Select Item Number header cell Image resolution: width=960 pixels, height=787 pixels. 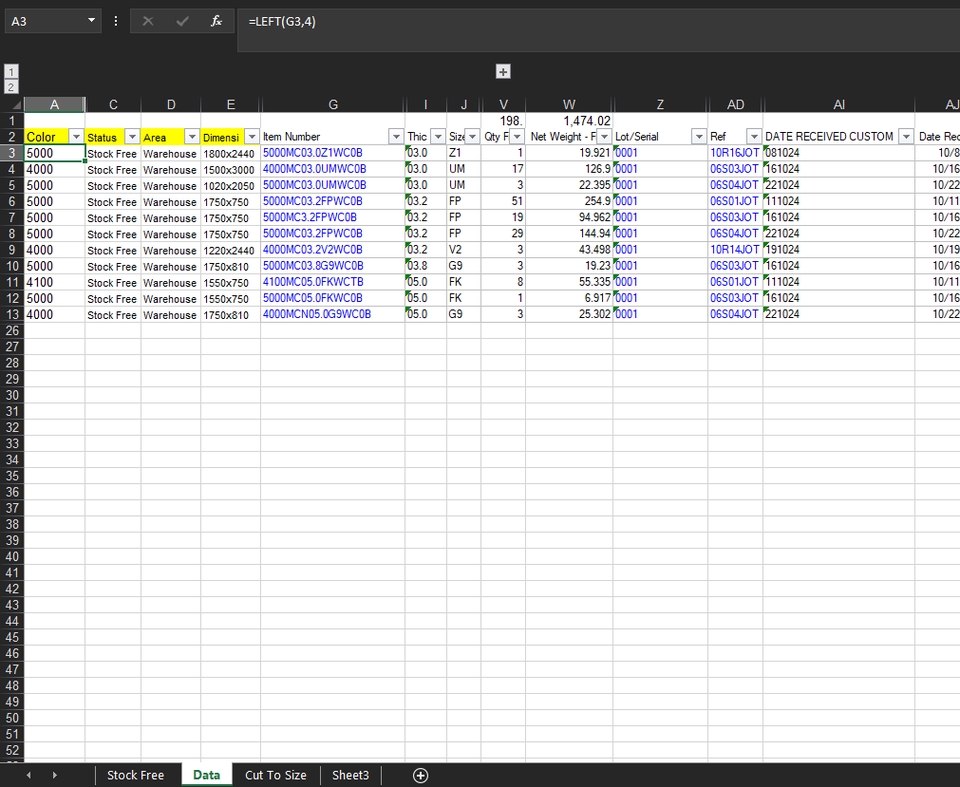[x=332, y=137]
